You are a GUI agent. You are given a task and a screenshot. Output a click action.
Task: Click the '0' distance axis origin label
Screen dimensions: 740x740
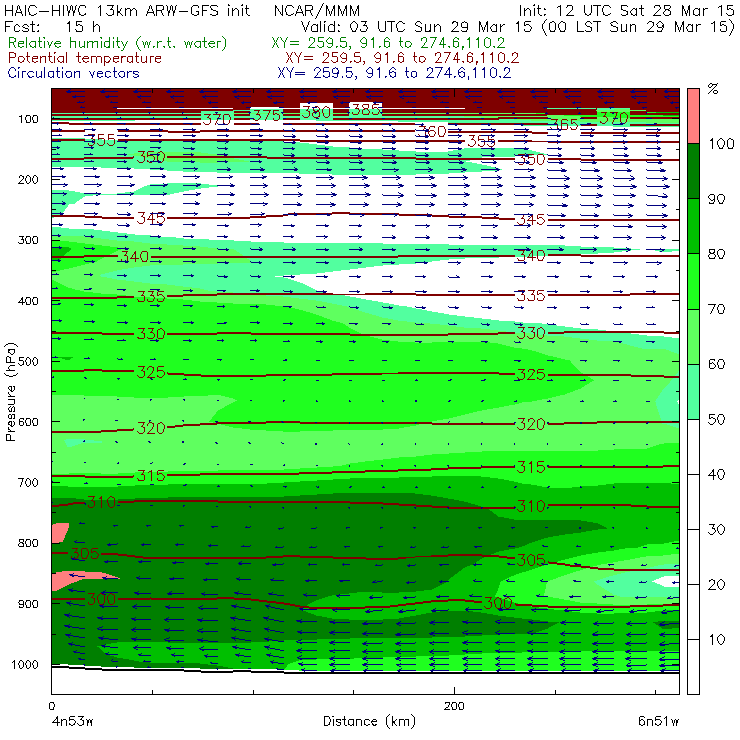[x=51, y=706]
